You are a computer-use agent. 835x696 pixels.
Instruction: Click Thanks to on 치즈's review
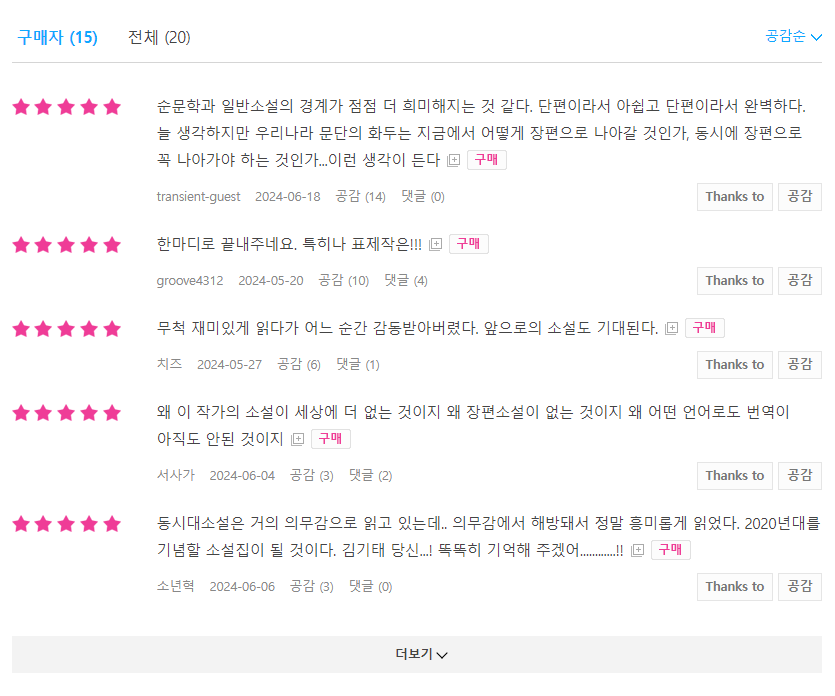click(734, 365)
